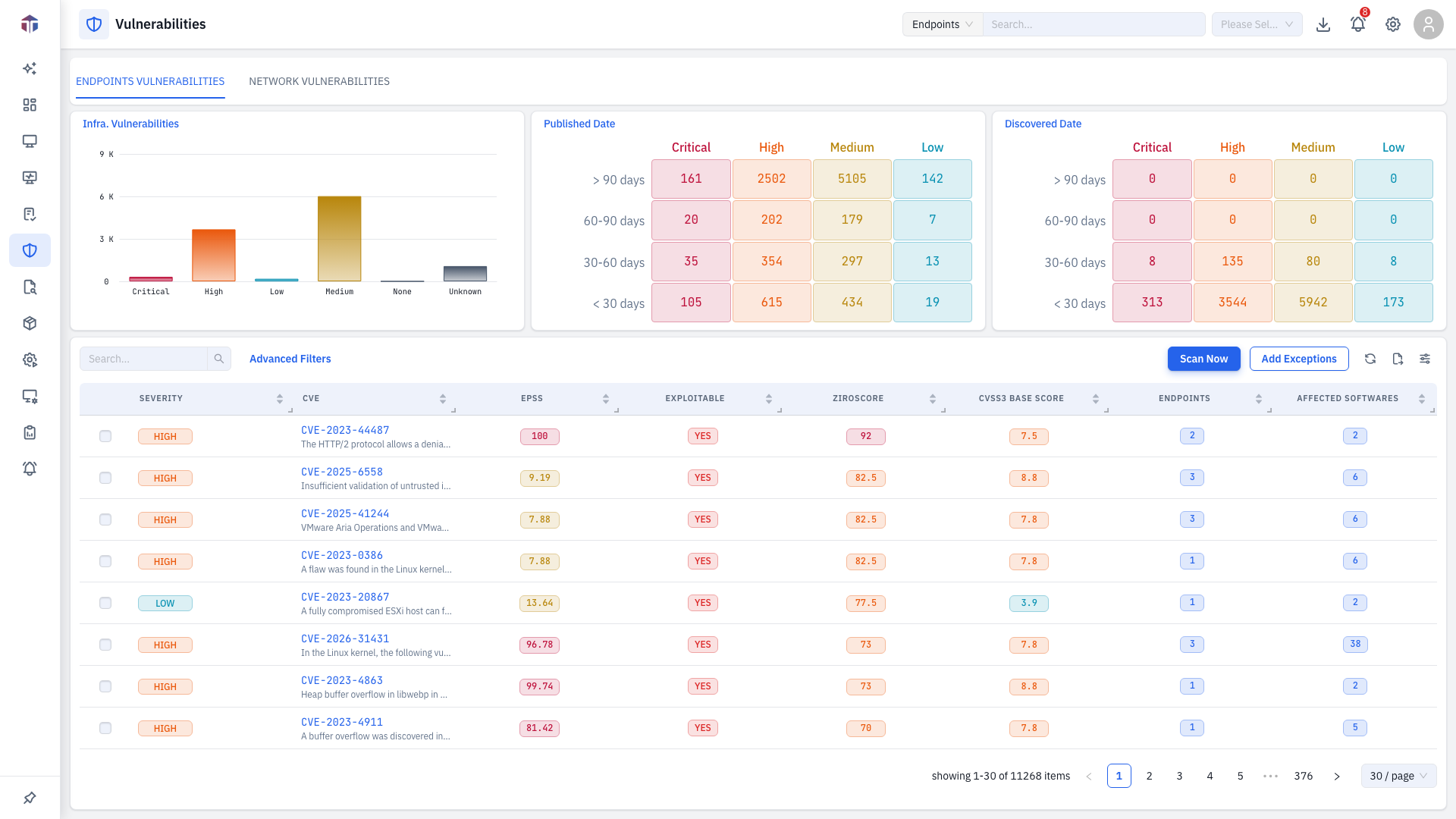1456x819 pixels.
Task: Open the Advanced Filters link
Action: 290,359
